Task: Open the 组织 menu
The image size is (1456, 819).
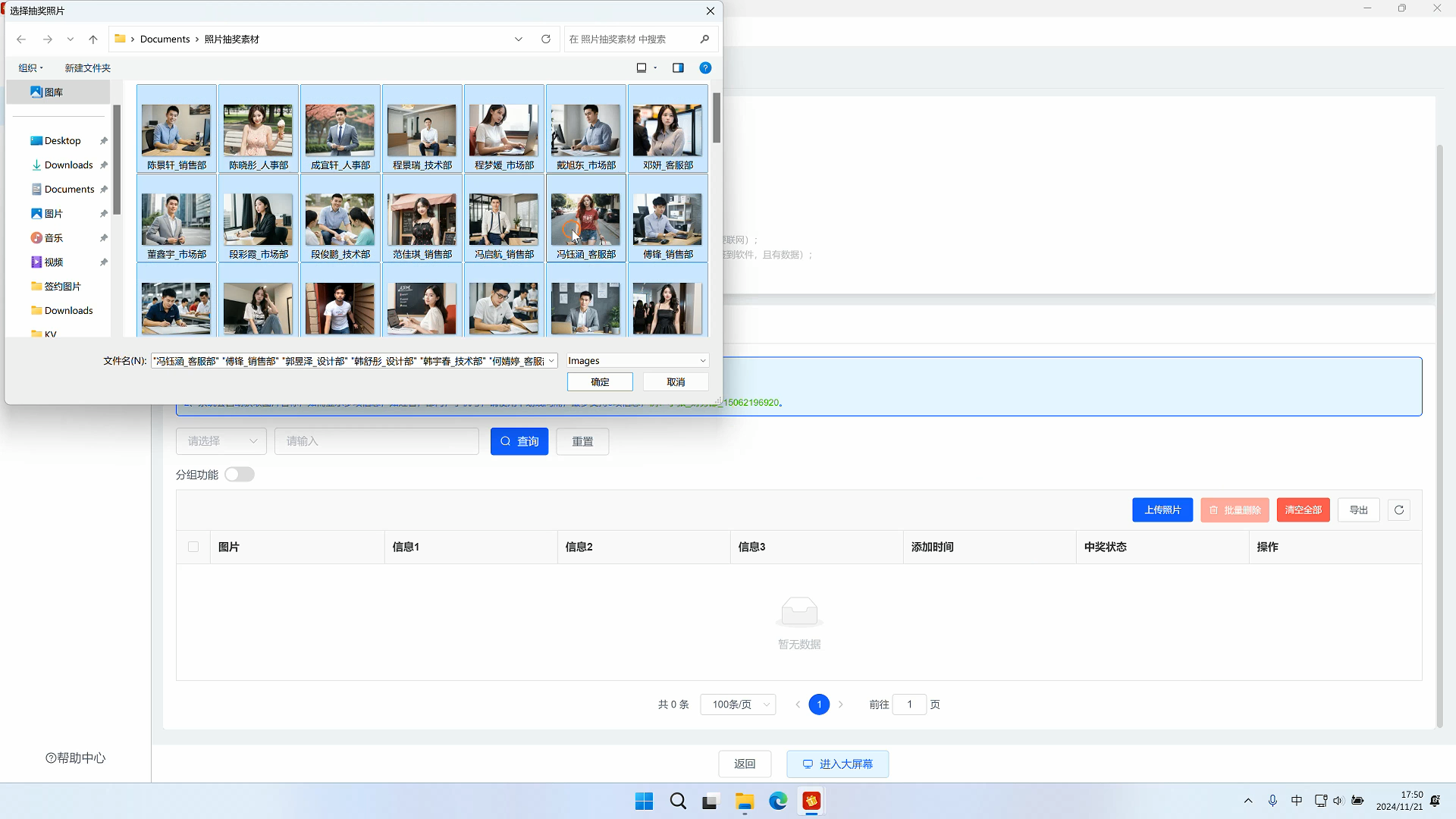Action: point(31,68)
